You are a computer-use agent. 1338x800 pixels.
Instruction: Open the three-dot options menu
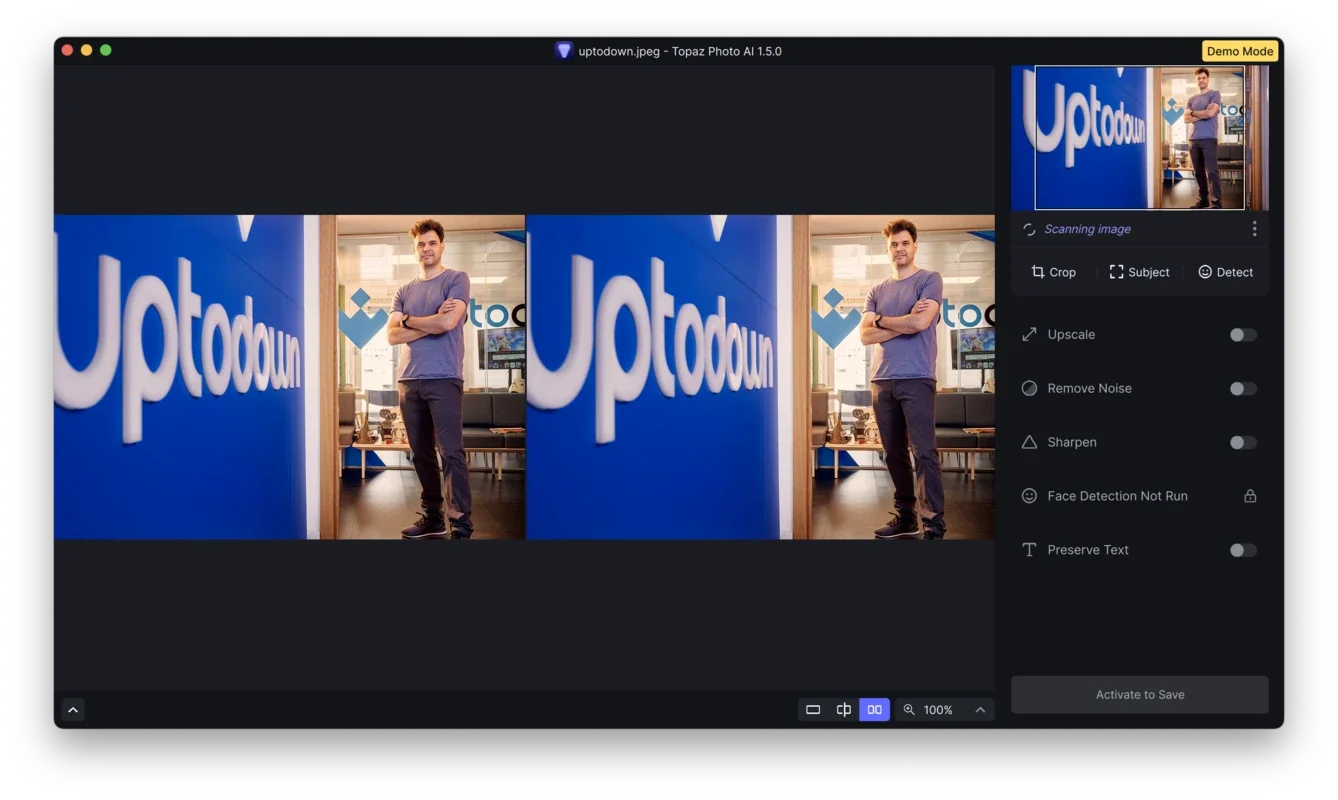click(x=1254, y=229)
